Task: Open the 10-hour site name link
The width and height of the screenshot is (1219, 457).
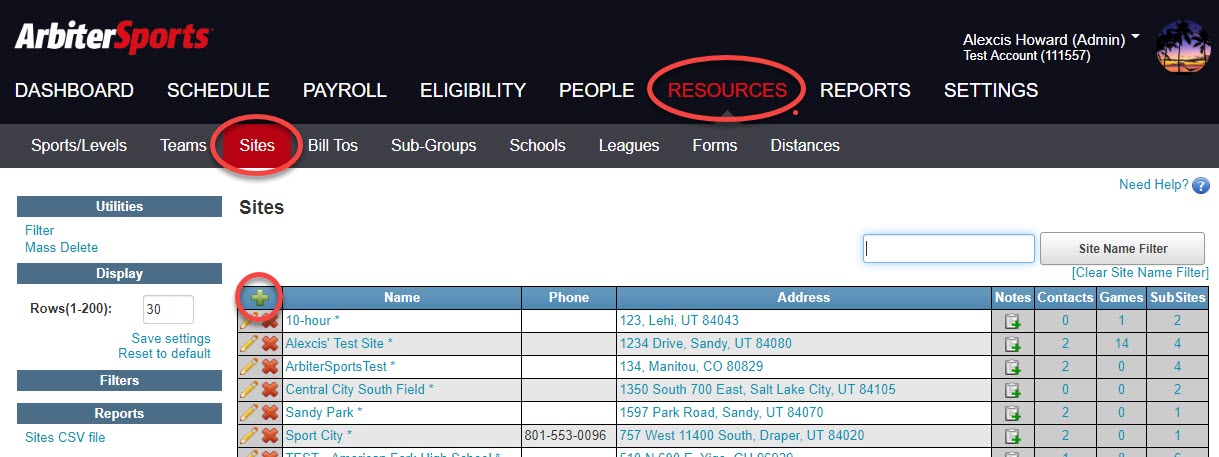Action: pos(313,321)
